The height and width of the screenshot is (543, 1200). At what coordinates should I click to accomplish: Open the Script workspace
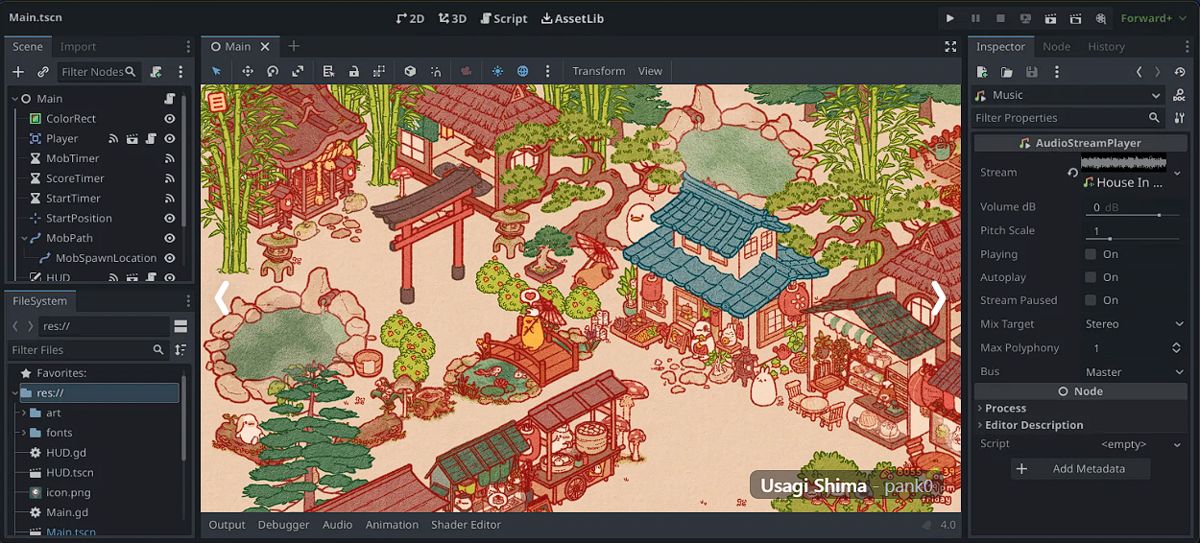[503, 18]
